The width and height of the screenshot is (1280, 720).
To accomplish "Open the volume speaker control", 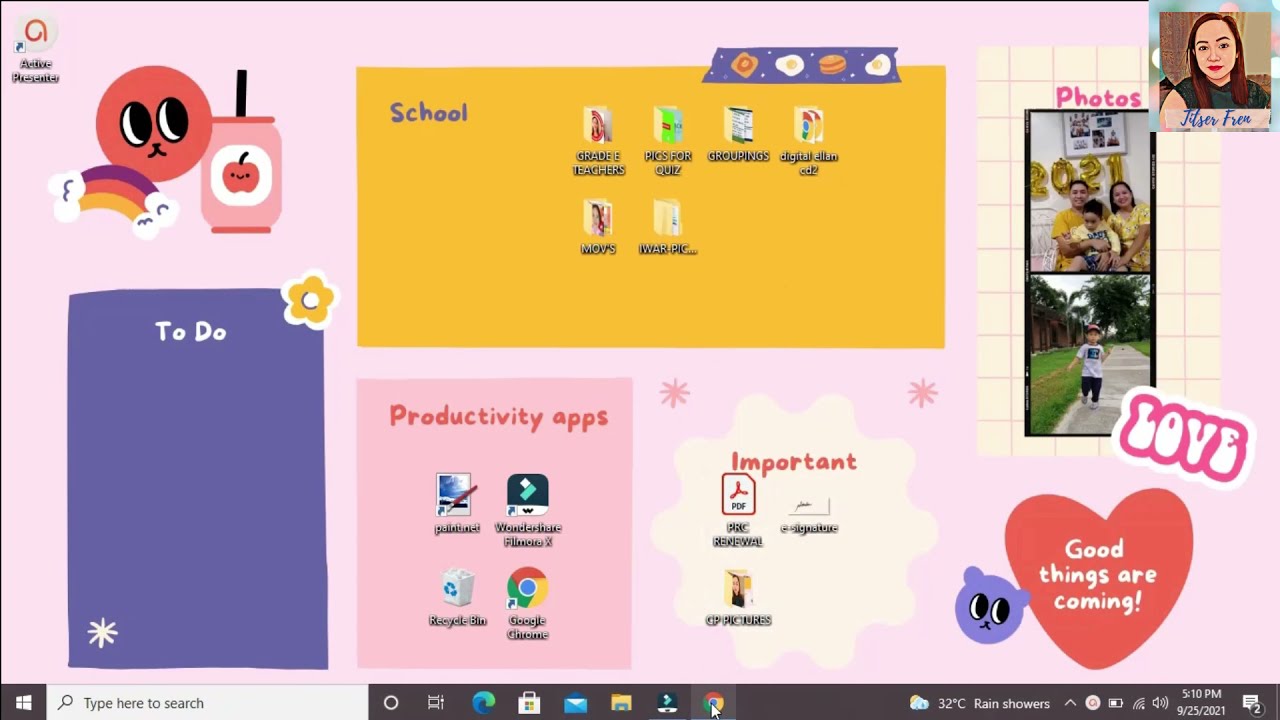I will (x=1160, y=703).
